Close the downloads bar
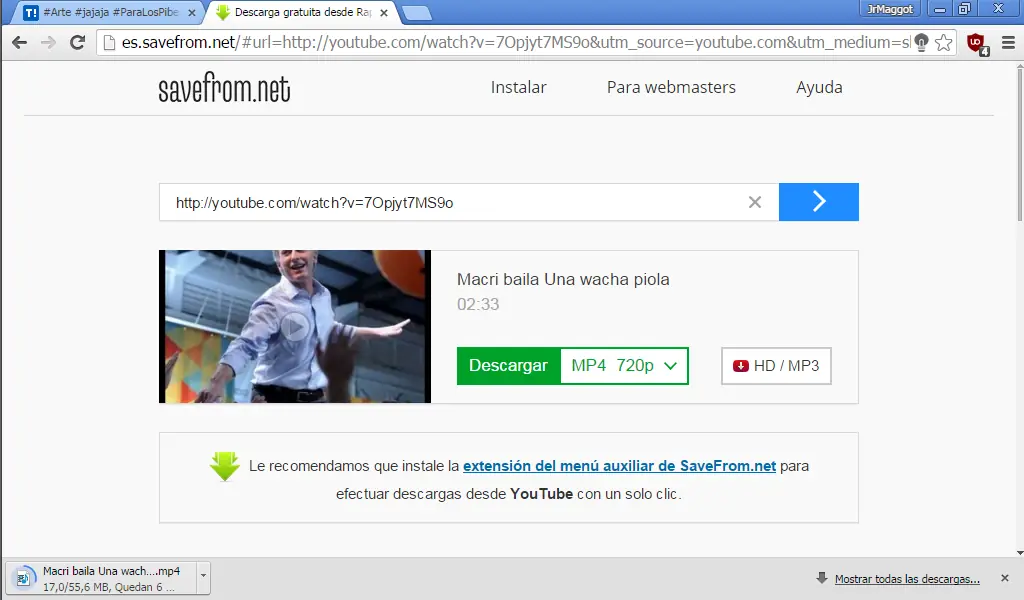Viewport: 1024px width, 600px height. (x=1004, y=578)
